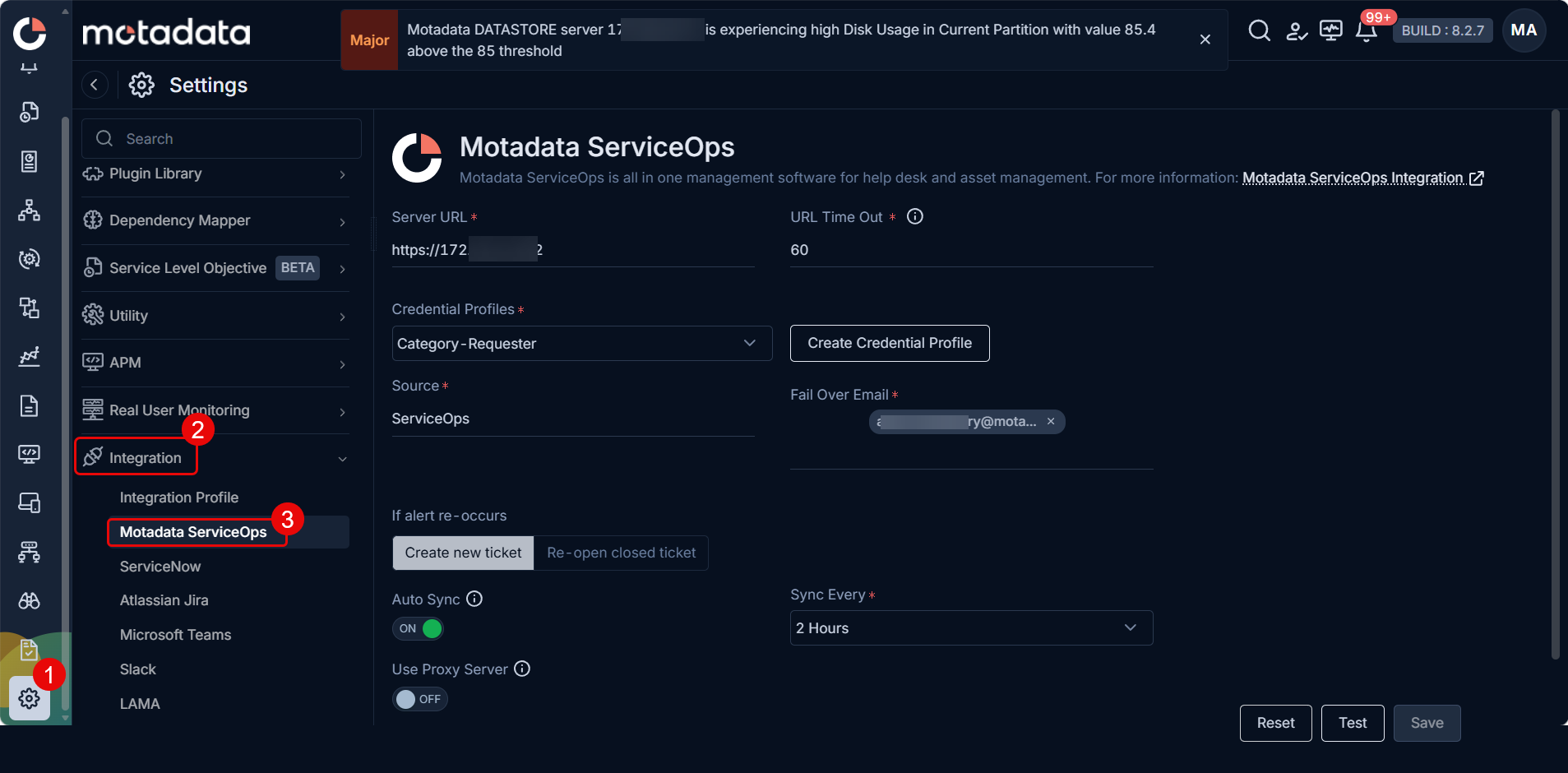Open Slack integration item
Viewport: 1568px width, 773px height.
(137, 669)
